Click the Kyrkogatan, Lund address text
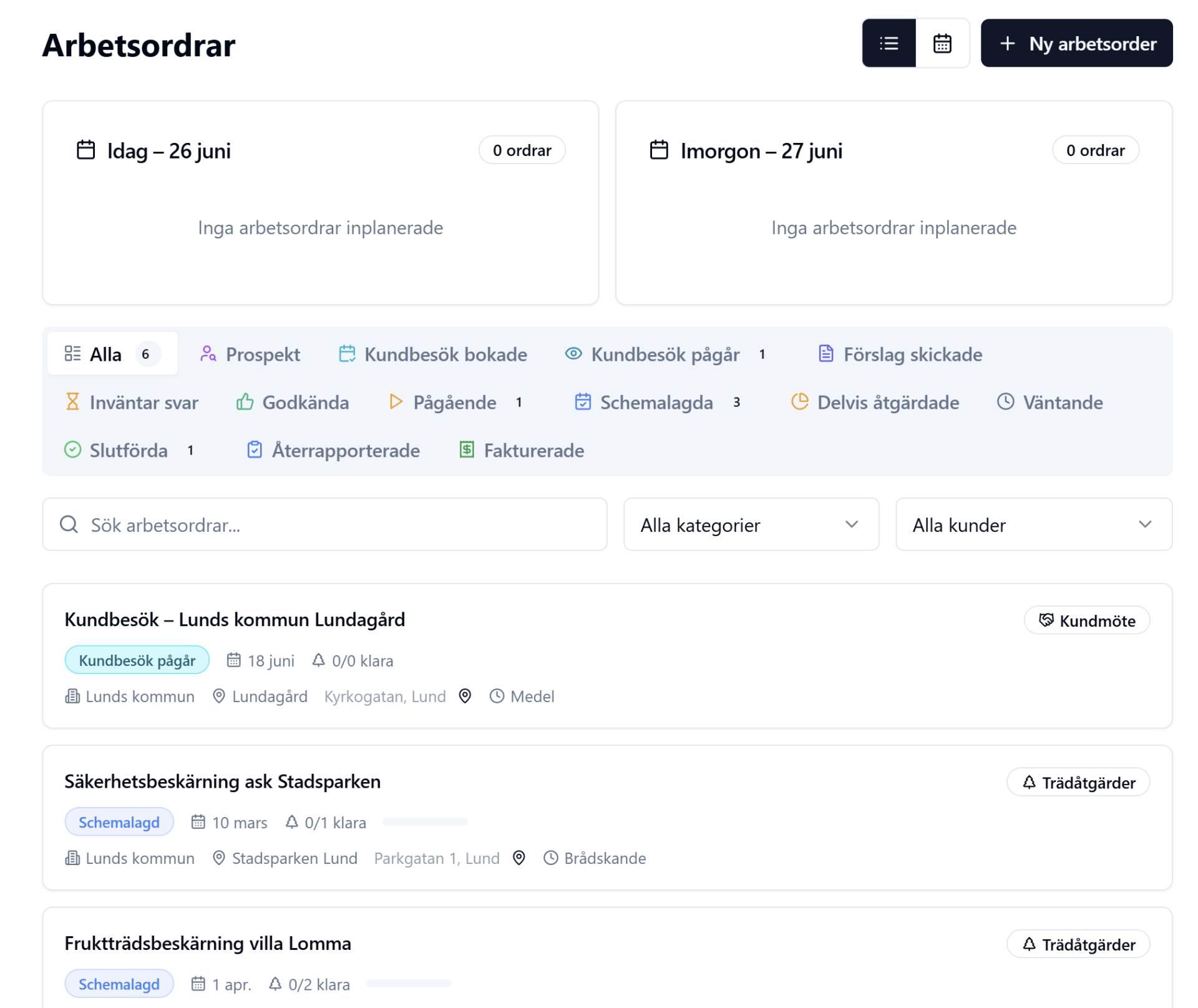Viewport: 1198px width, 1008px height. click(385, 696)
